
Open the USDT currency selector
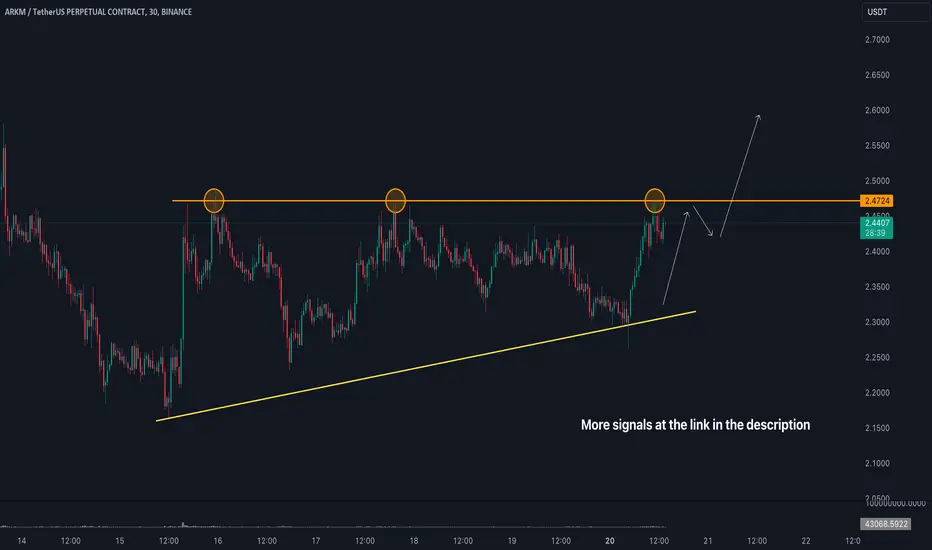coord(895,12)
